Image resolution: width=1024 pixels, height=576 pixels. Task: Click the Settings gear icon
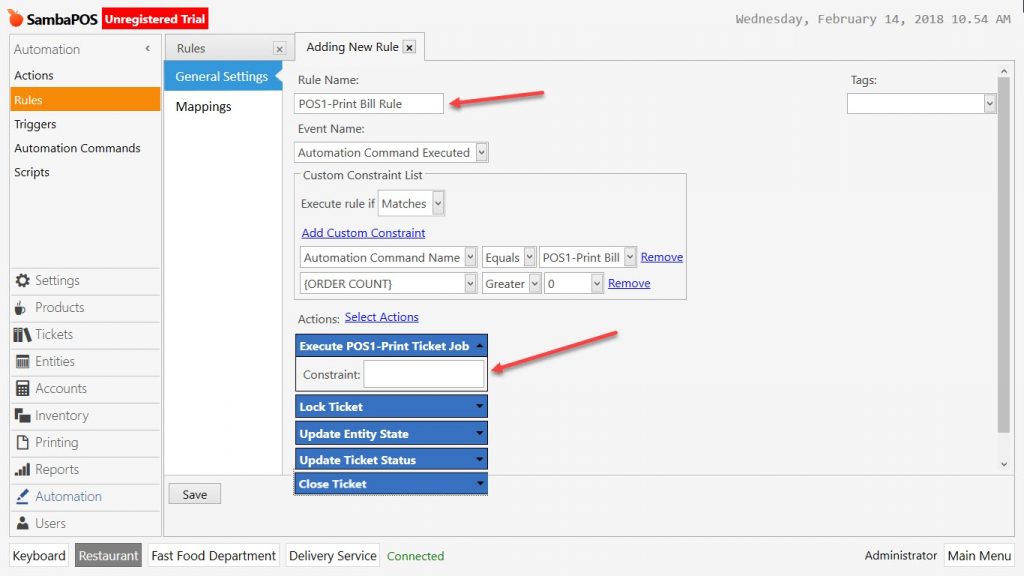[22, 280]
